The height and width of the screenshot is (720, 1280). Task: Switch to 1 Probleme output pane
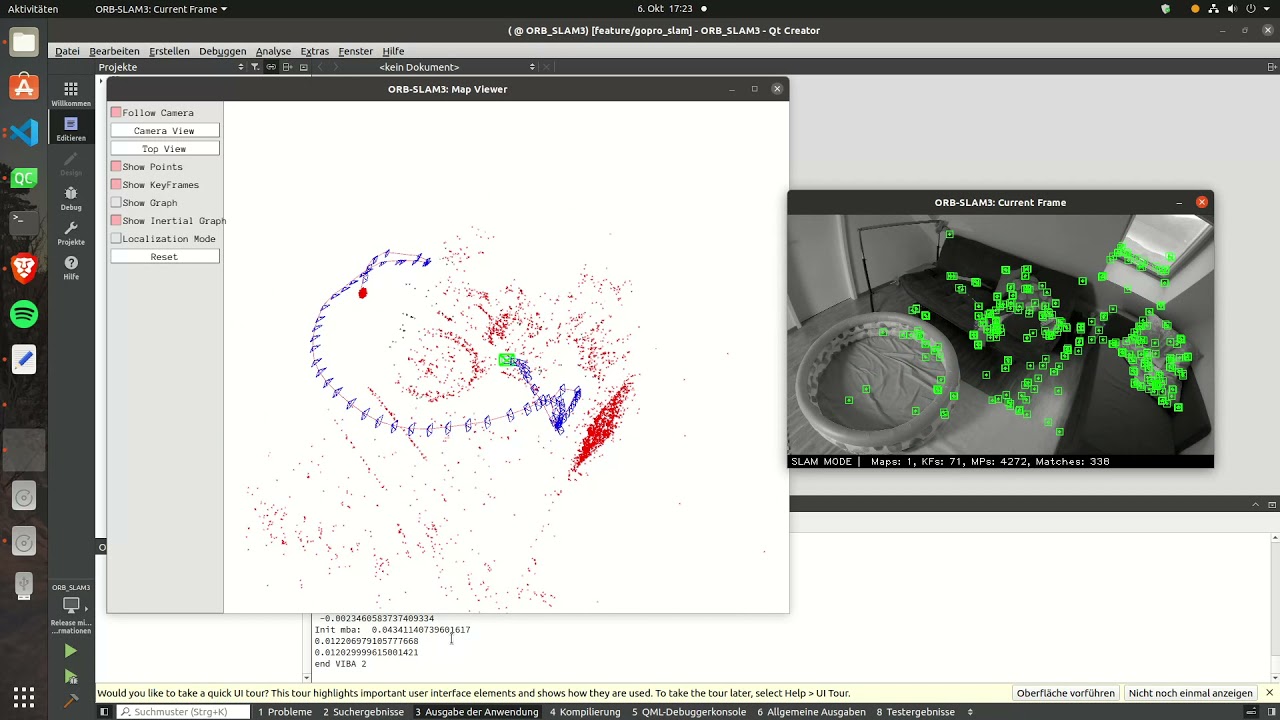285,712
